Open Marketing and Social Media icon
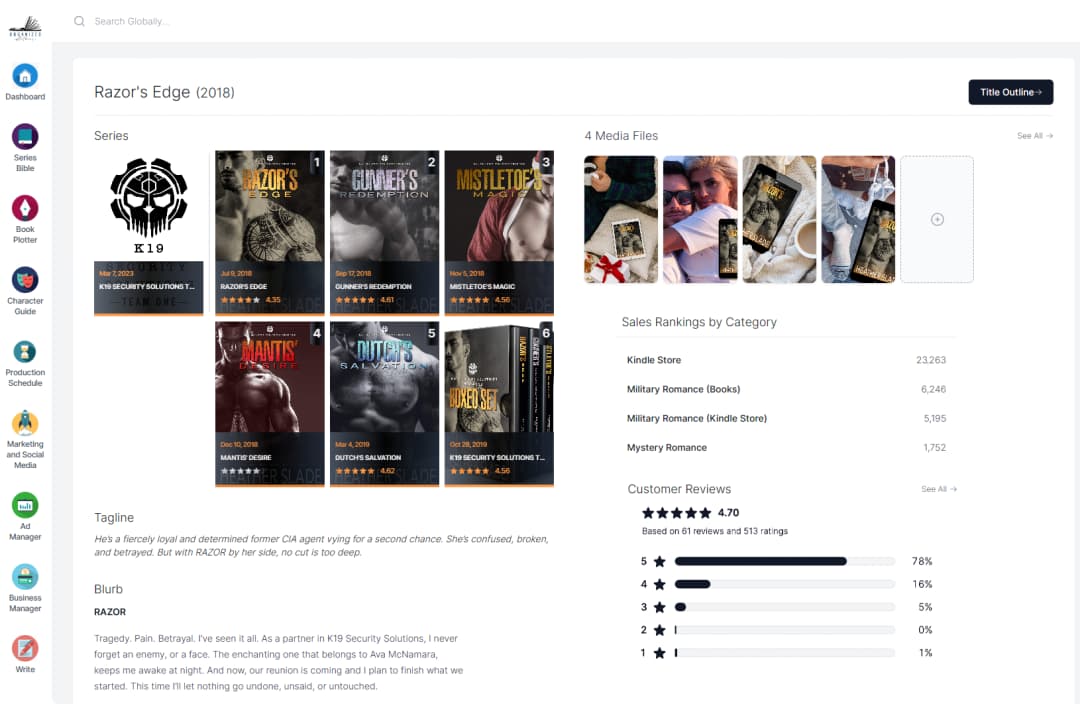This screenshot has height=704, width=1080. (25, 423)
